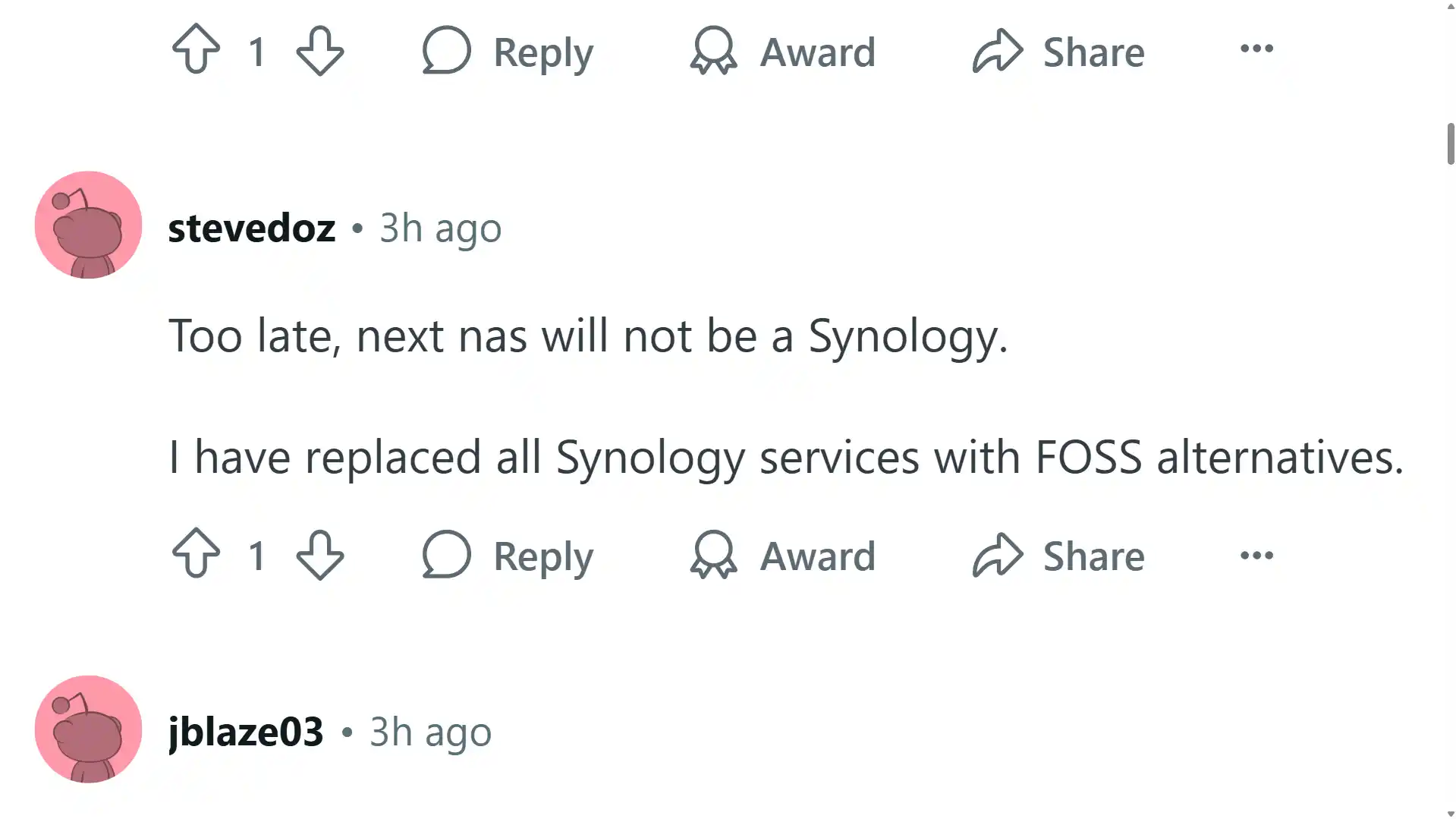
Task: Open more options for stevedoz's comment
Action: point(1256,556)
